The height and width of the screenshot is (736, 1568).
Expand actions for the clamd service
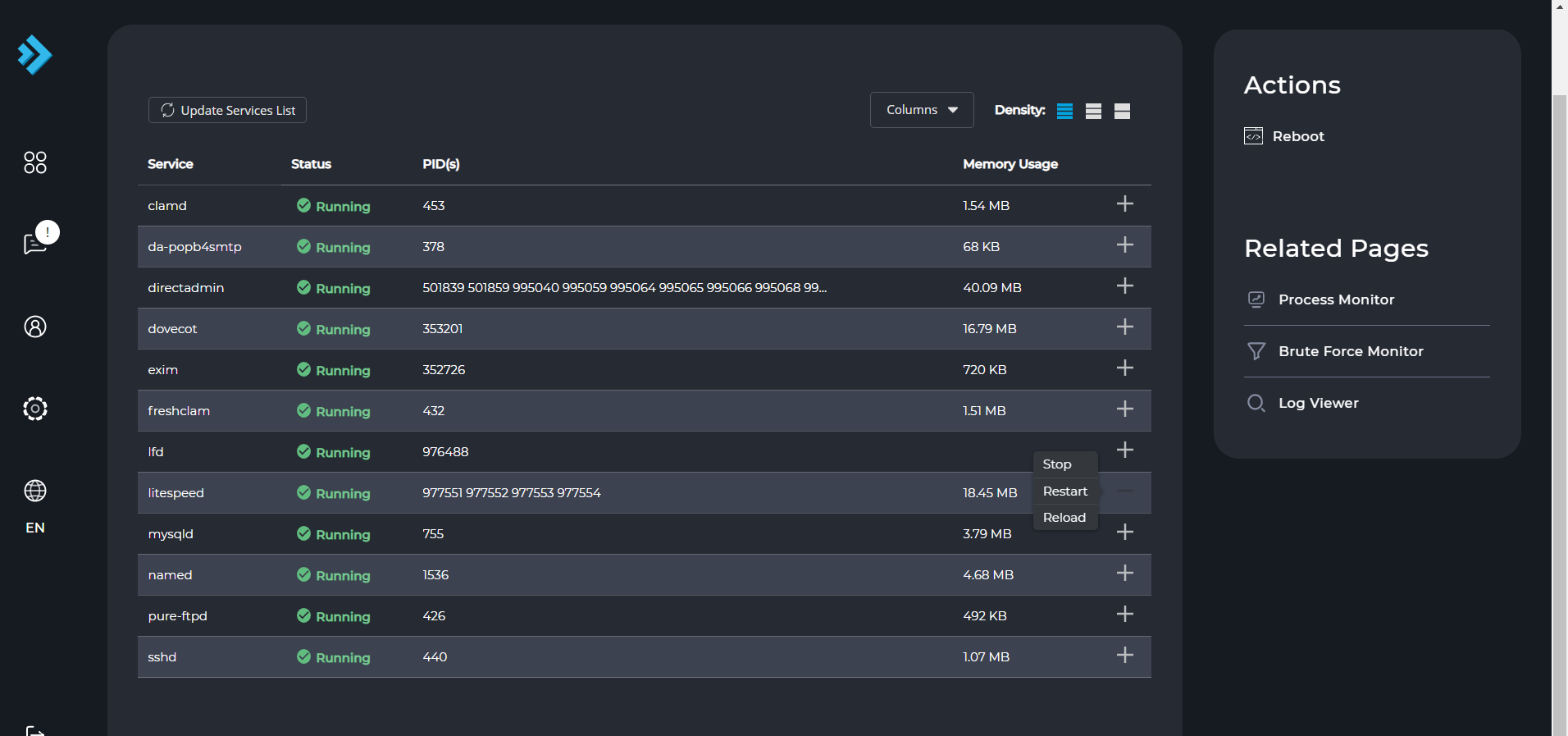pyautogui.click(x=1125, y=204)
